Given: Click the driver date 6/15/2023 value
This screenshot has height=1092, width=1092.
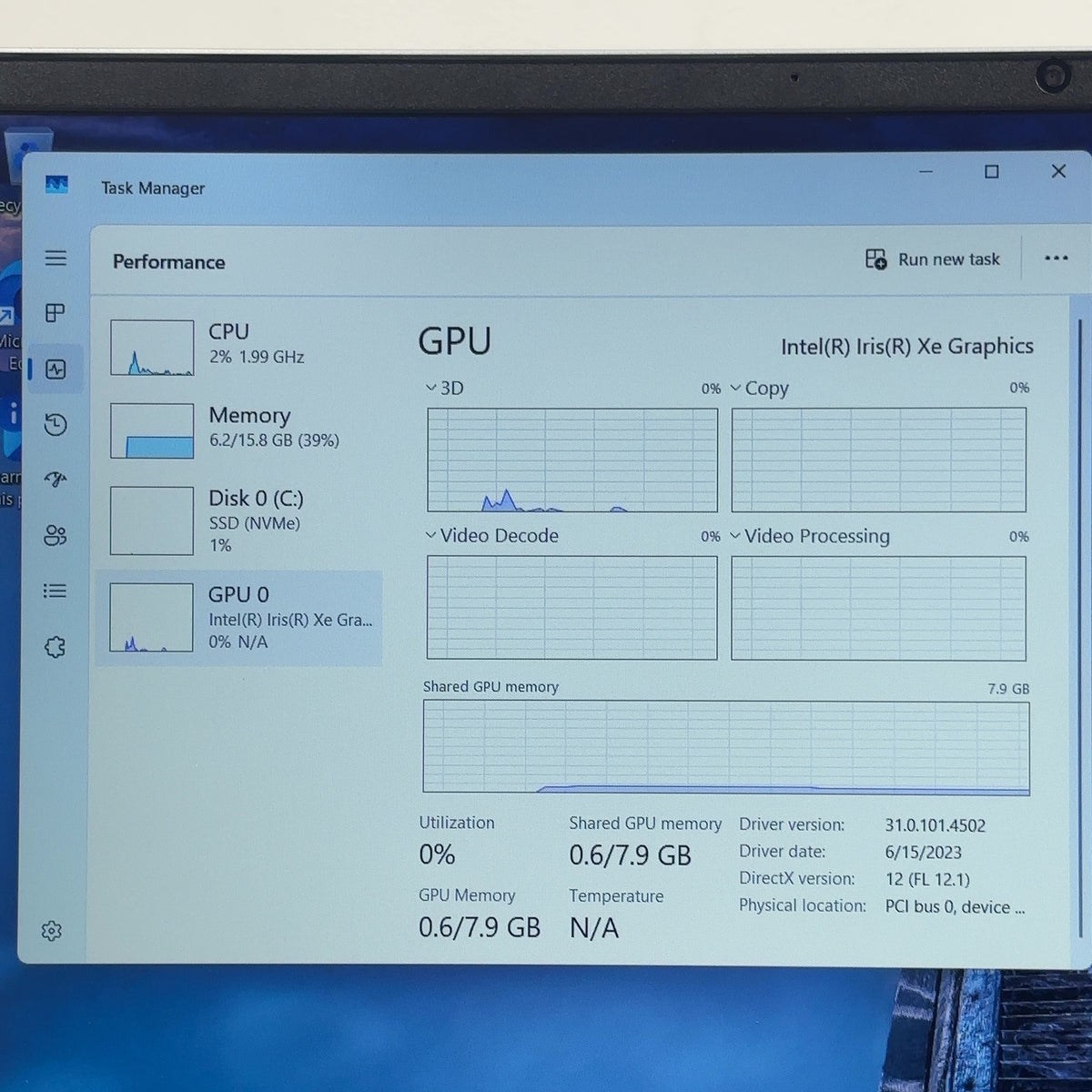Looking at the screenshot, I should click(924, 853).
